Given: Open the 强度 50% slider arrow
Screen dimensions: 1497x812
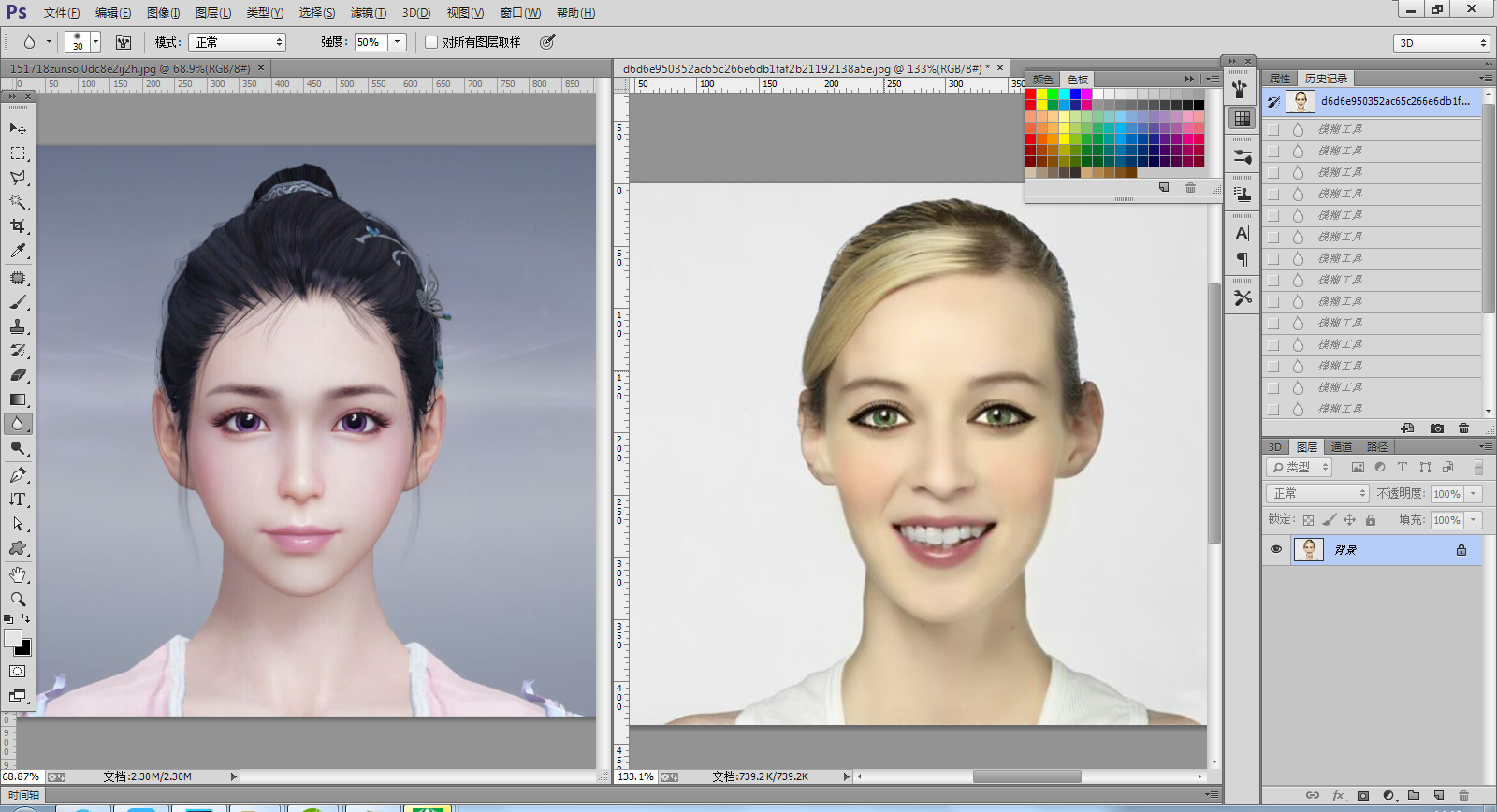Looking at the screenshot, I should tap(398, 42).
